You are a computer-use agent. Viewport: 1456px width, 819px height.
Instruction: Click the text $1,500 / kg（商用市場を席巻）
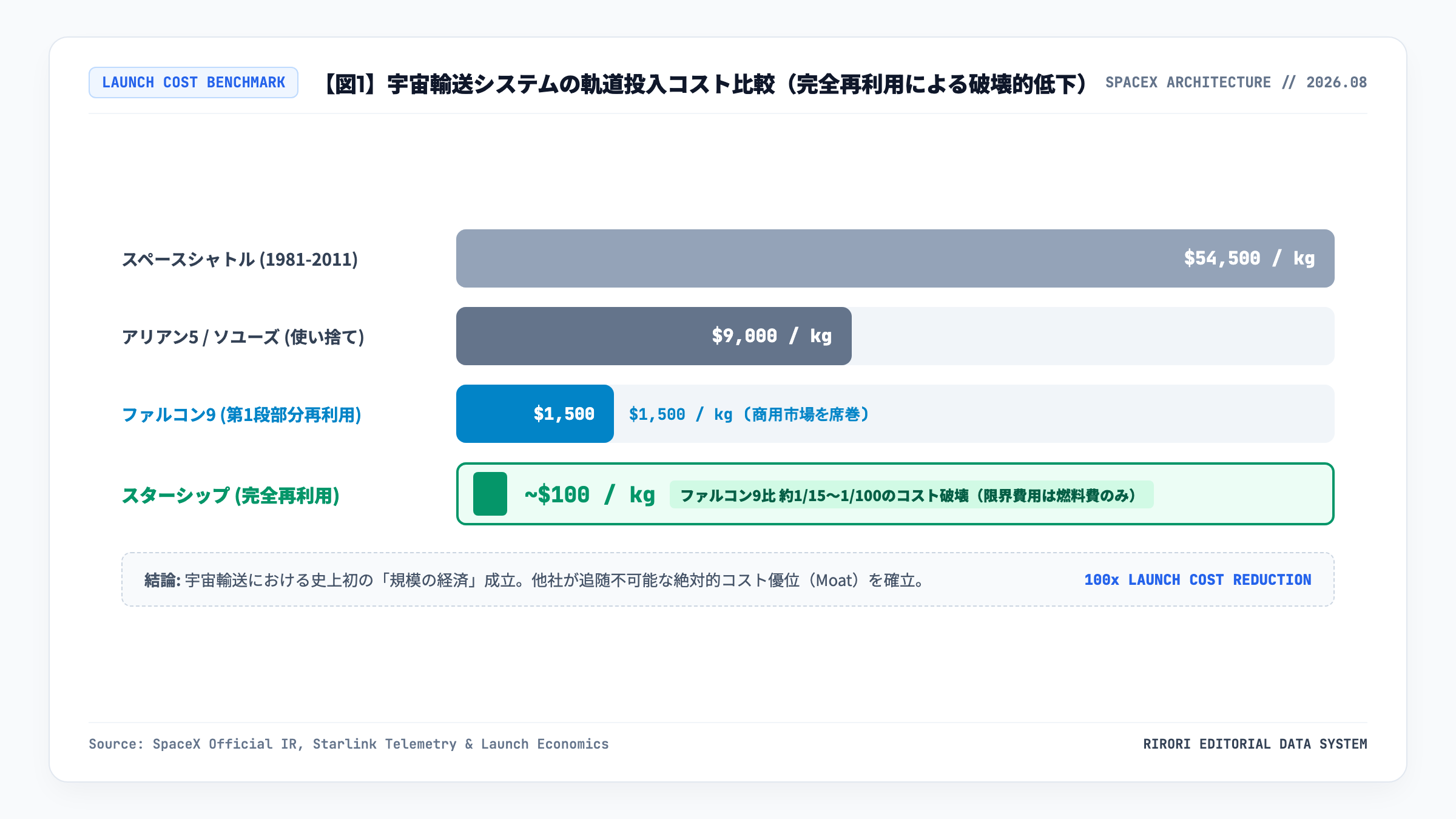pos(749,414)
